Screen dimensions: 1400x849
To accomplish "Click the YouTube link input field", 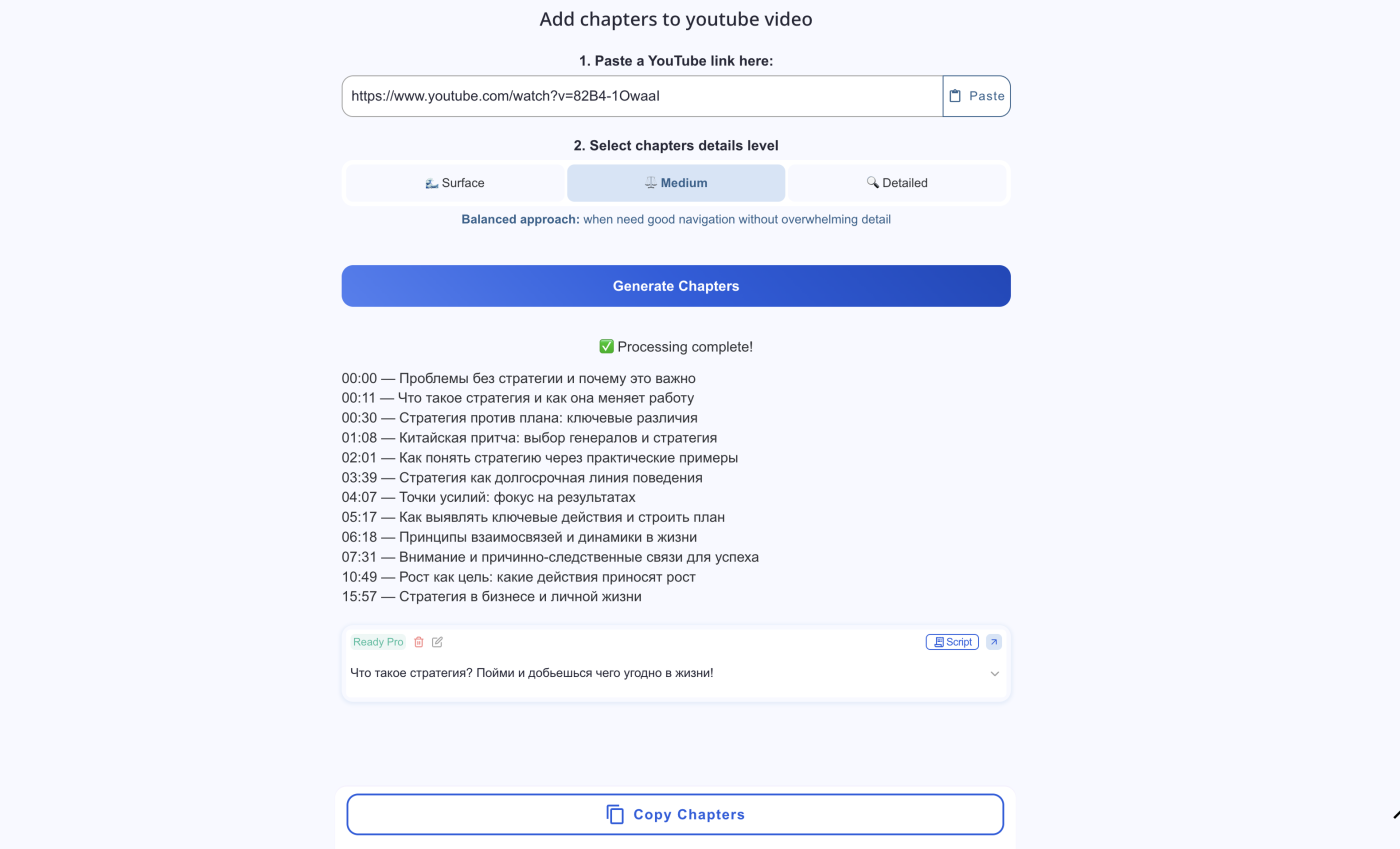I will [642, 96].
